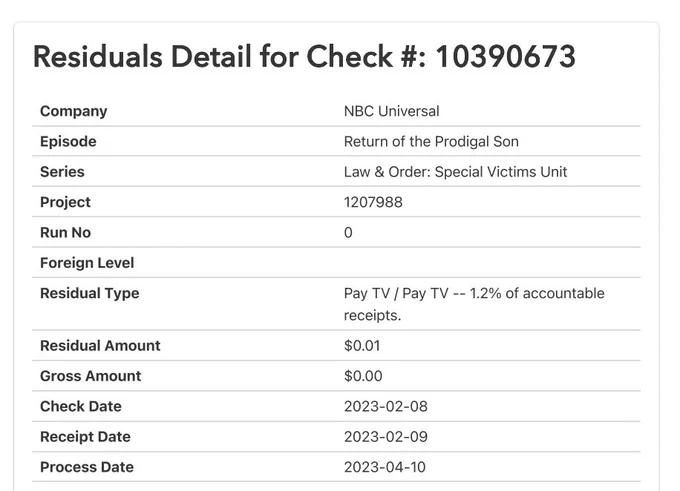Click the process date 2023-04-10

pyautogui.click(x=385, y=467)
